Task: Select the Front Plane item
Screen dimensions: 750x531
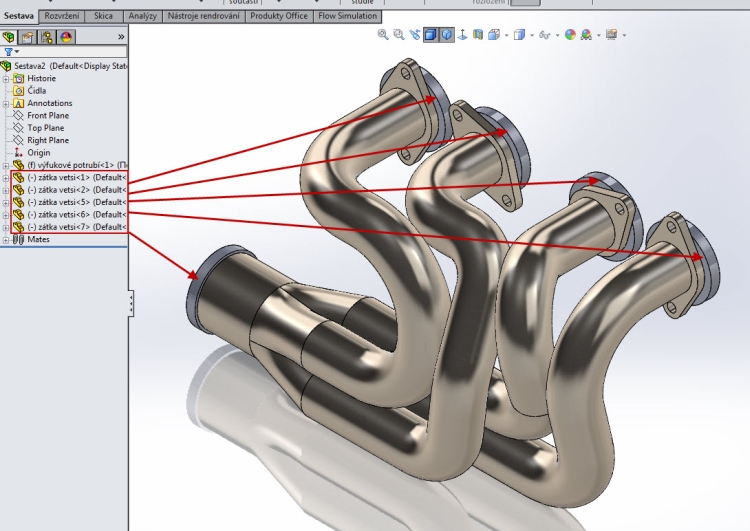Action: click(48, 116)
